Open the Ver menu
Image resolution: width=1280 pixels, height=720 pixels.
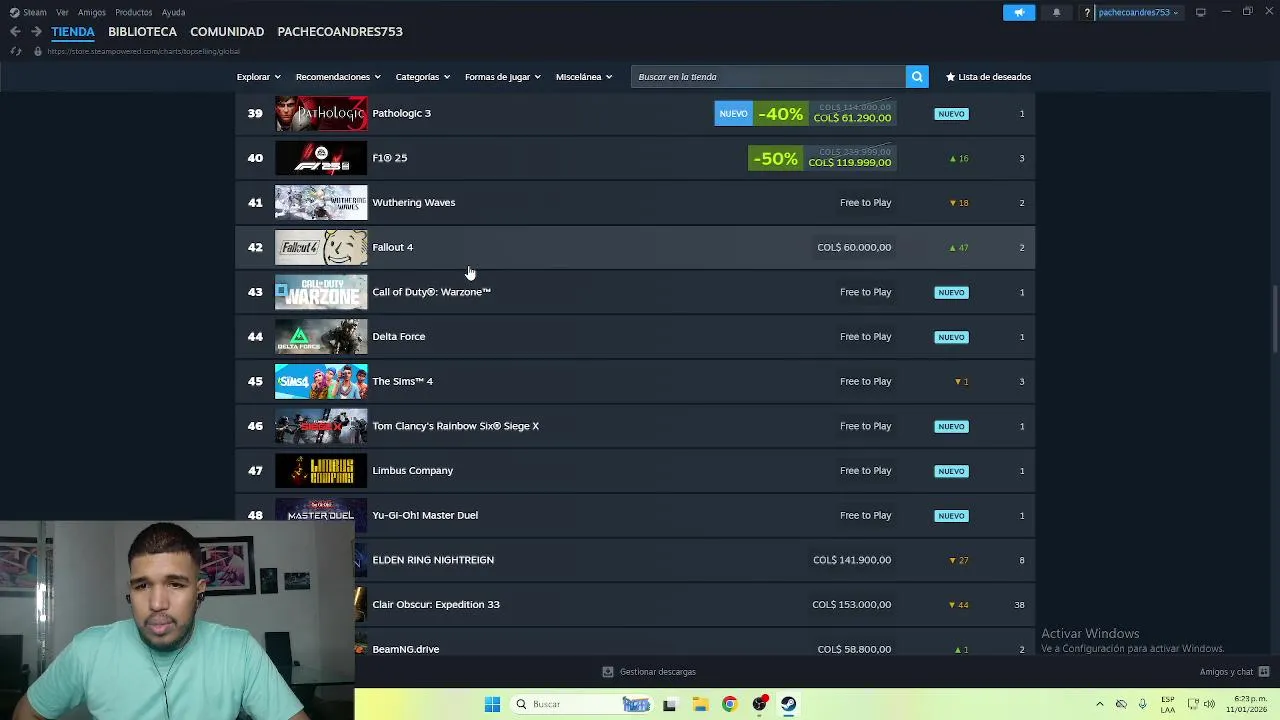tap(62, 12)
